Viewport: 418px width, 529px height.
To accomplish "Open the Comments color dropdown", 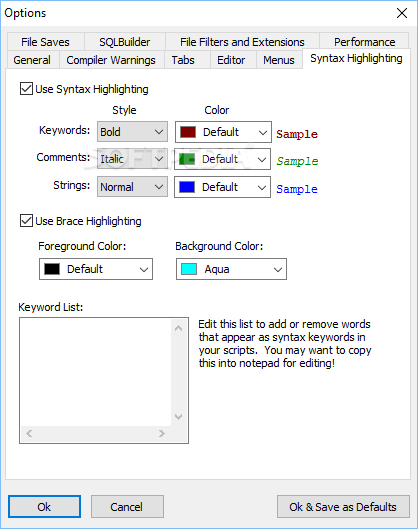I will pos(223,159).
